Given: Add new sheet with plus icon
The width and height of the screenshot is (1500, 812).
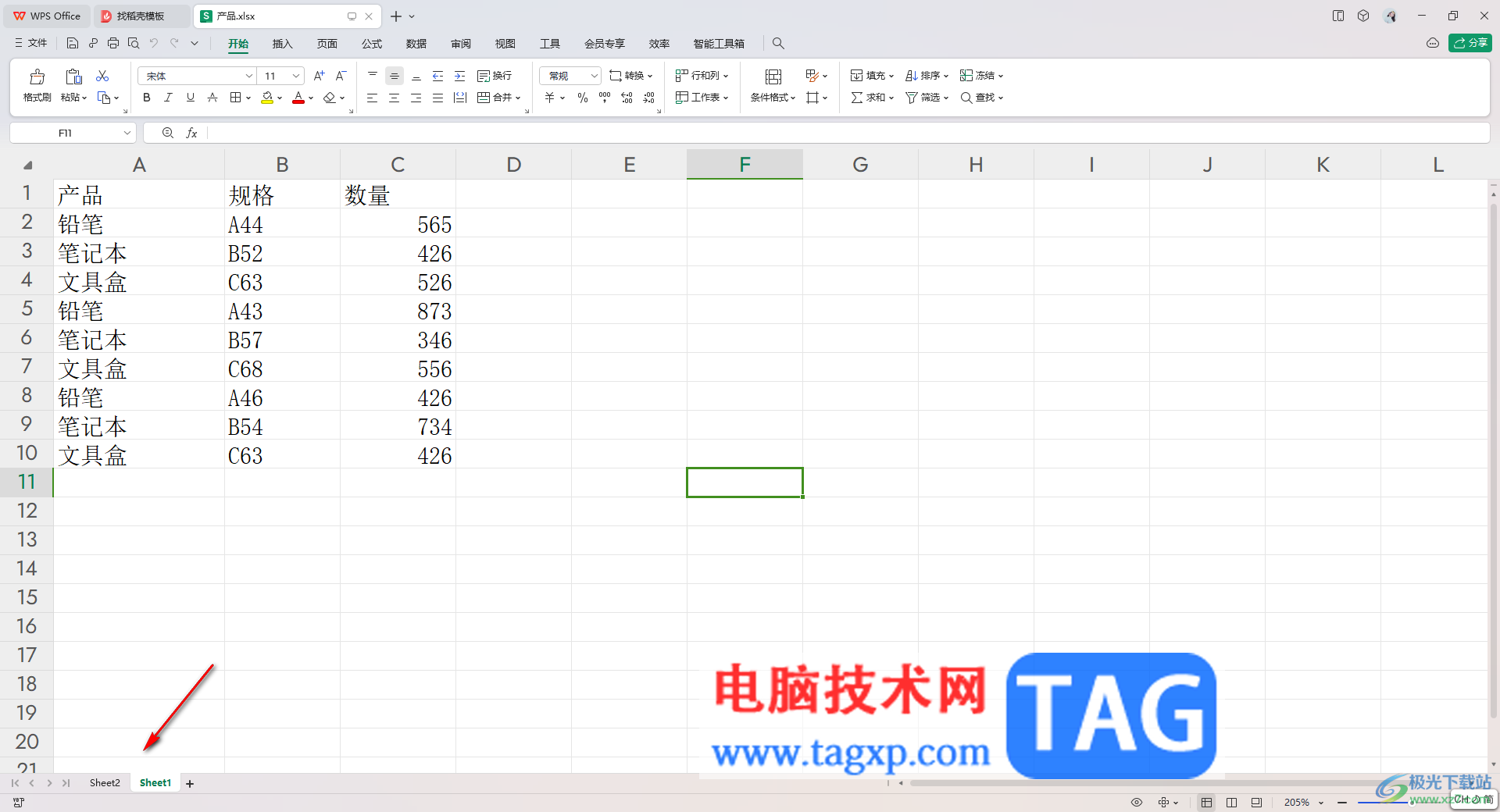Looking at the screenshot, I should tap(190, 783).
